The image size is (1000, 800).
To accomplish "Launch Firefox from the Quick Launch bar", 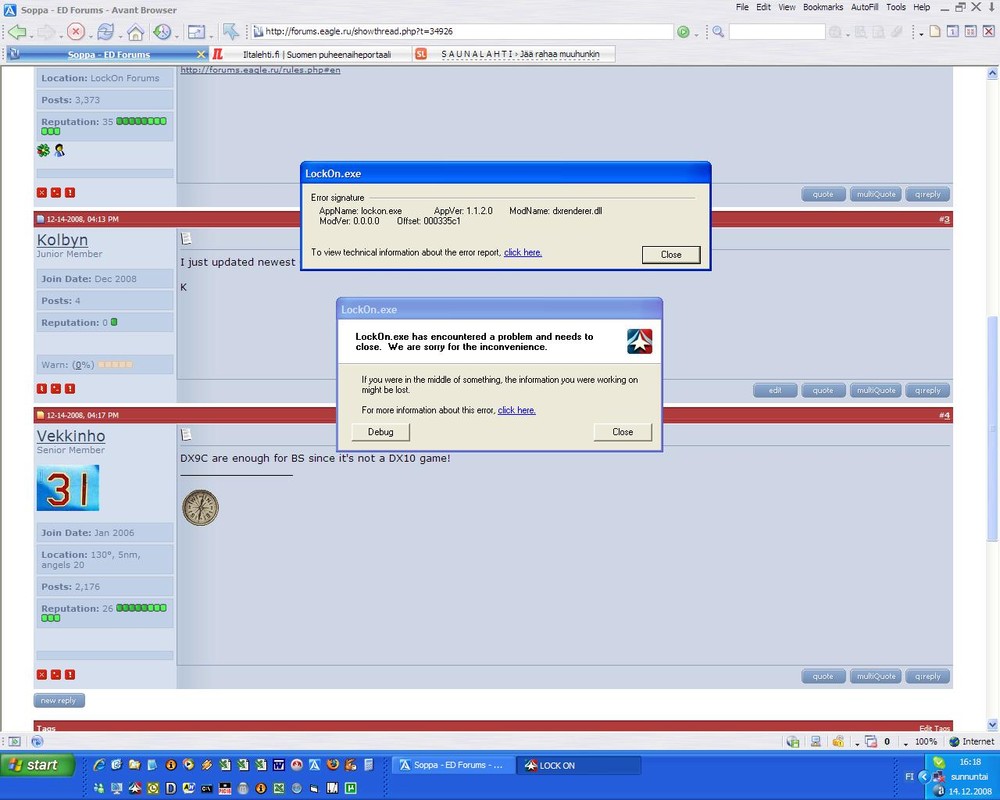I will click(x=332, y=764).
